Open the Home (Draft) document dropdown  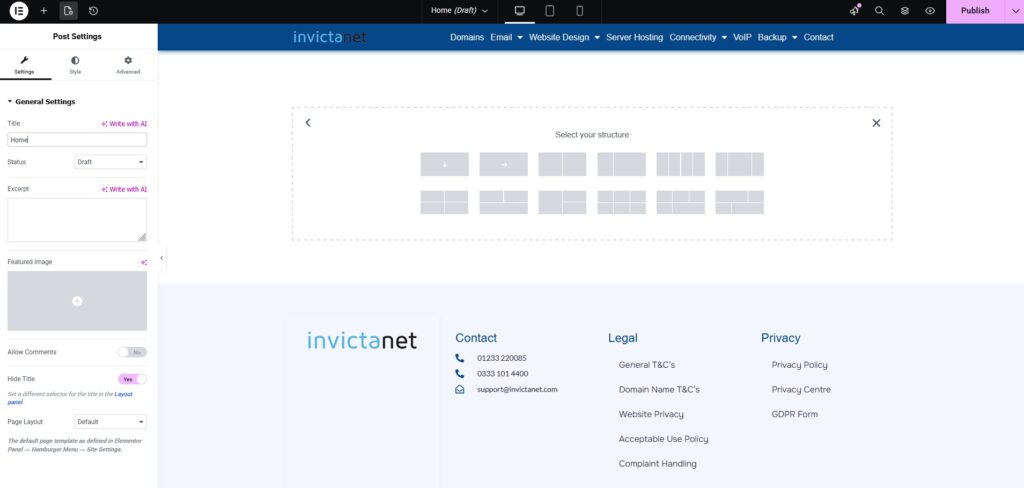460,11
